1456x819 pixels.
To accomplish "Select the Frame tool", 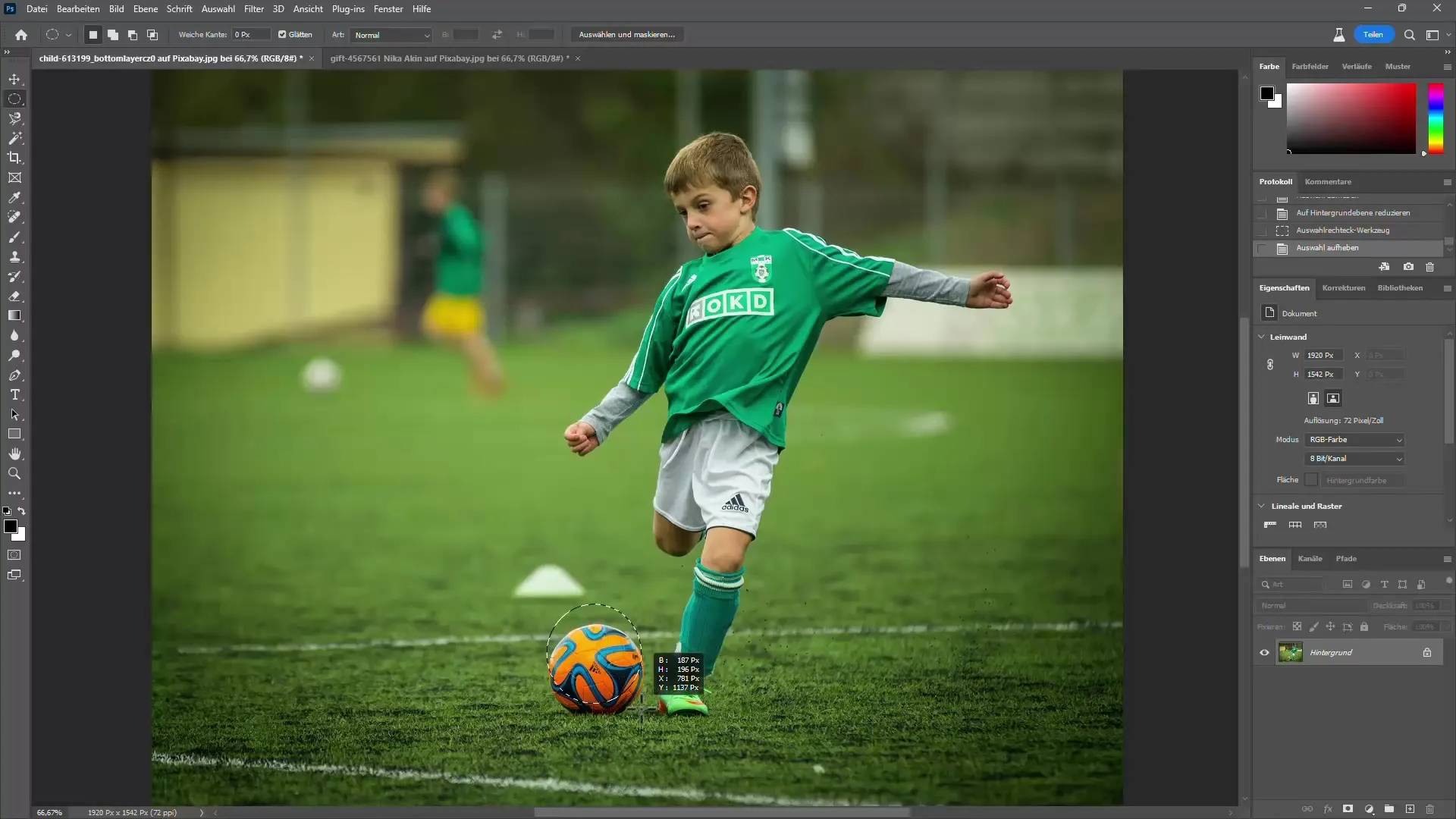I will click(x=14, y=177).
